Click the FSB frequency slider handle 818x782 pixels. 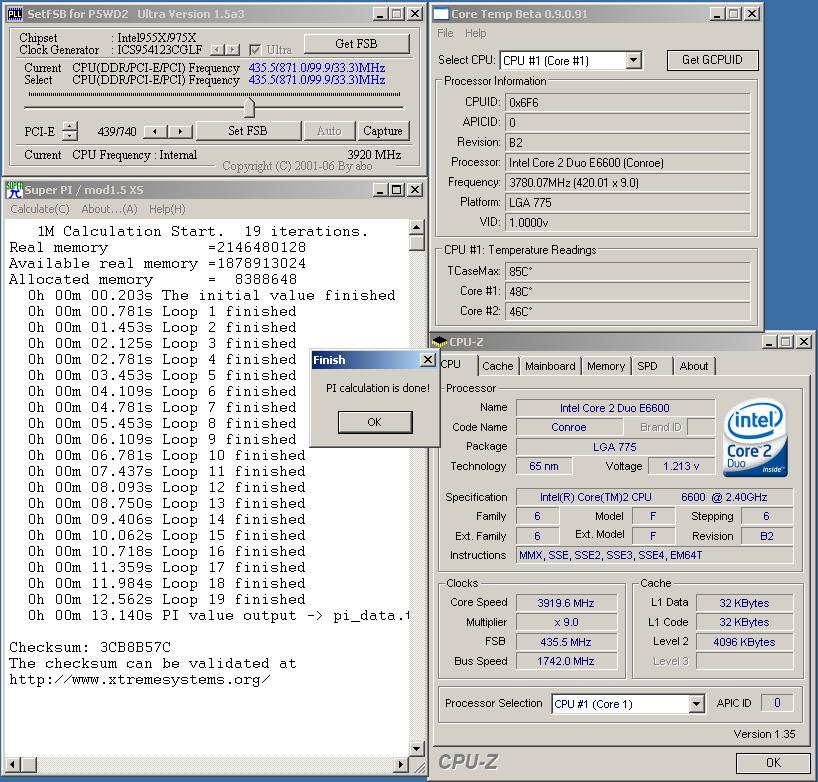pyautogui.click(x=249, y=107)
